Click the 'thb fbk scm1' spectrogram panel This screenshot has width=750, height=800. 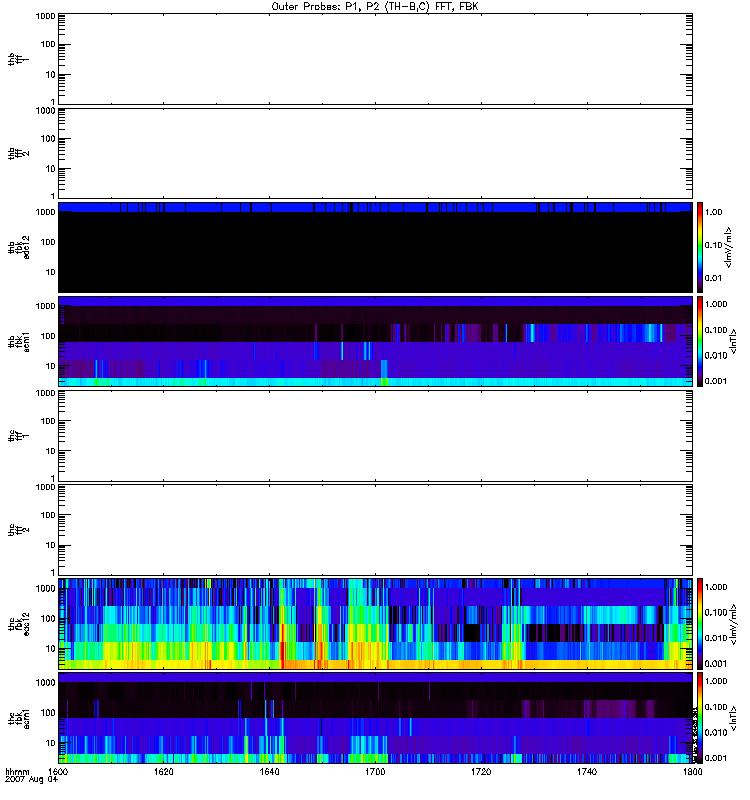pyautogui.click(x=375, y=341)
